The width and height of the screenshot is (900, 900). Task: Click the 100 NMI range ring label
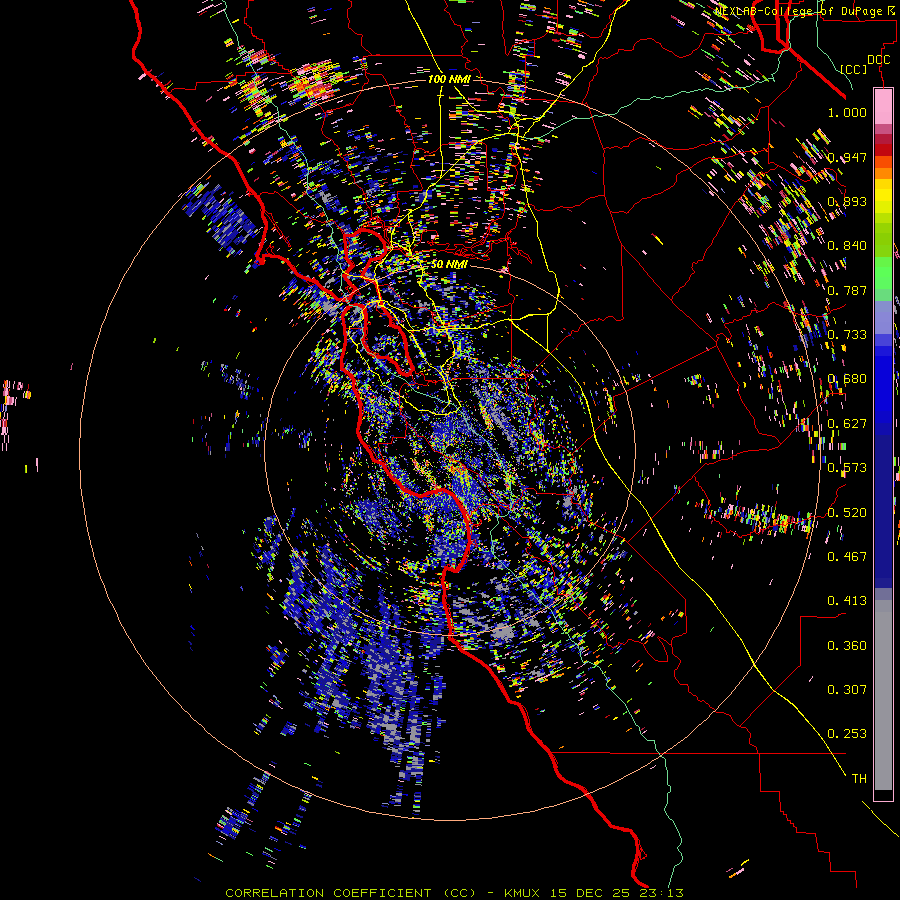click(449, 79)
